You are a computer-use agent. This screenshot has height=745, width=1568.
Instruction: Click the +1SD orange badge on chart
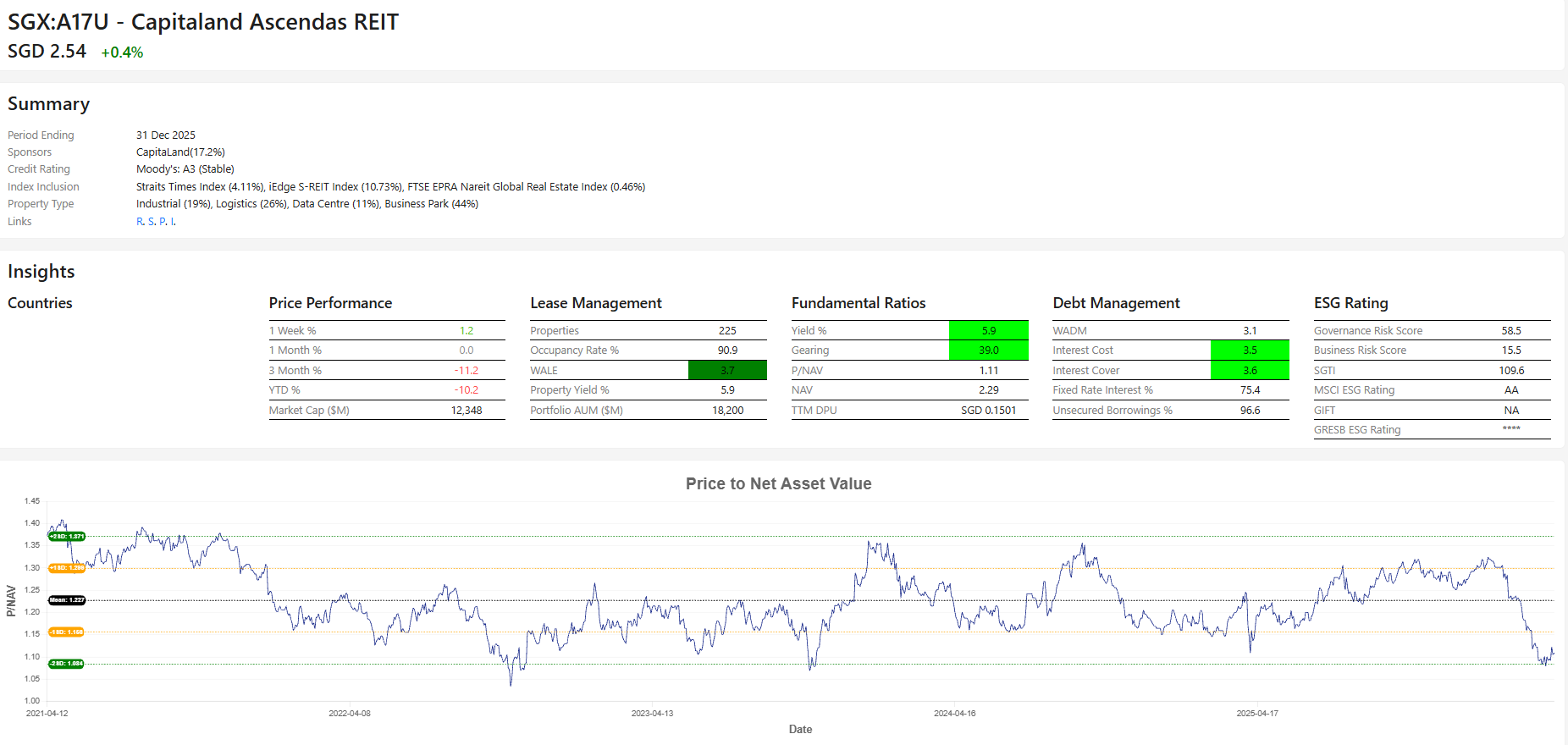[67, 568]
